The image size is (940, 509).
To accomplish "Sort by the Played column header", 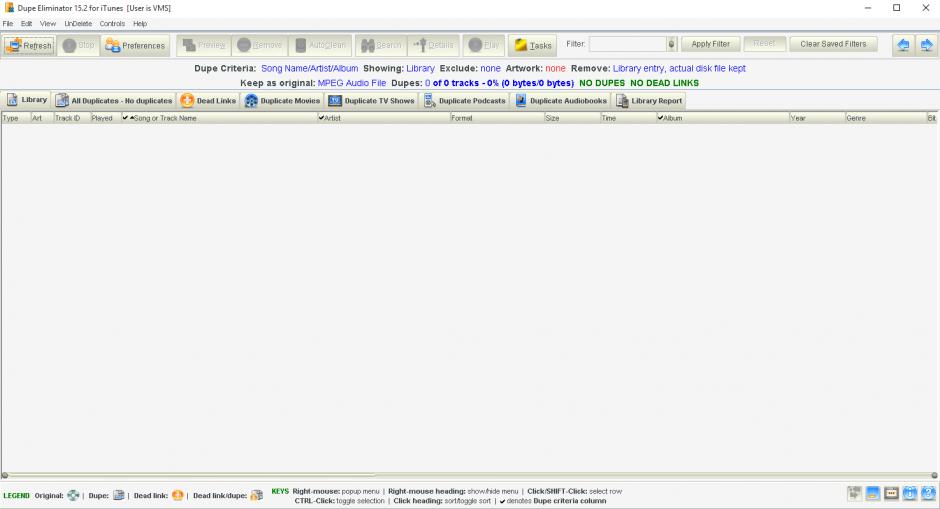I will coord(106,118).
